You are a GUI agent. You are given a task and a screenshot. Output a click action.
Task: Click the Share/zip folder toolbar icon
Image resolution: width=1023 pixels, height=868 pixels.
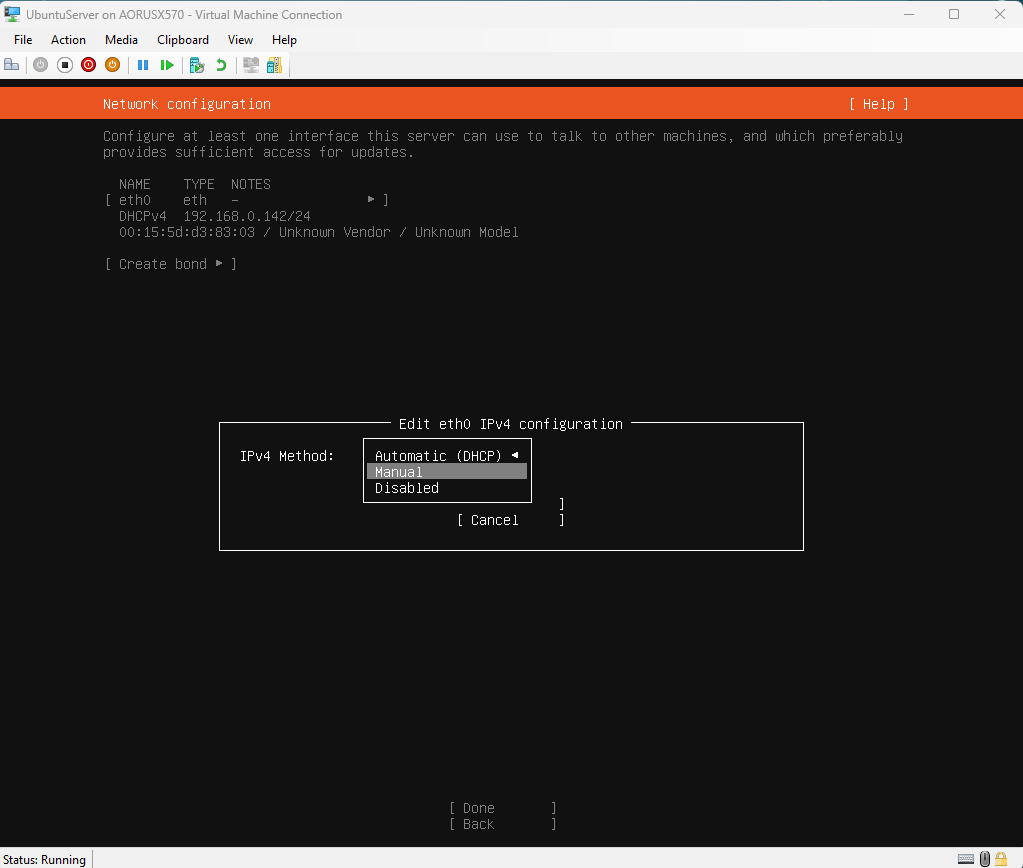[274, 65]
